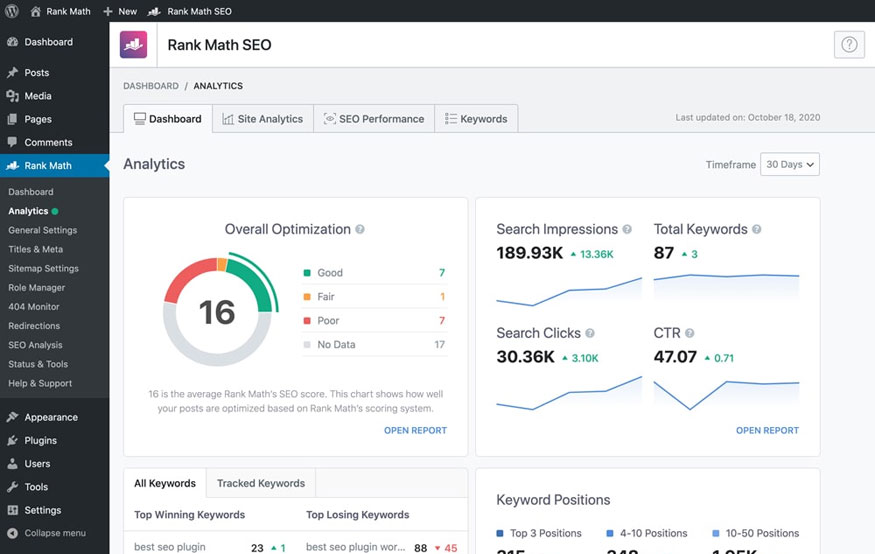Switch to the Keywords tab
Viewport: 875px width, 554px height.
(x=476, y=119)
